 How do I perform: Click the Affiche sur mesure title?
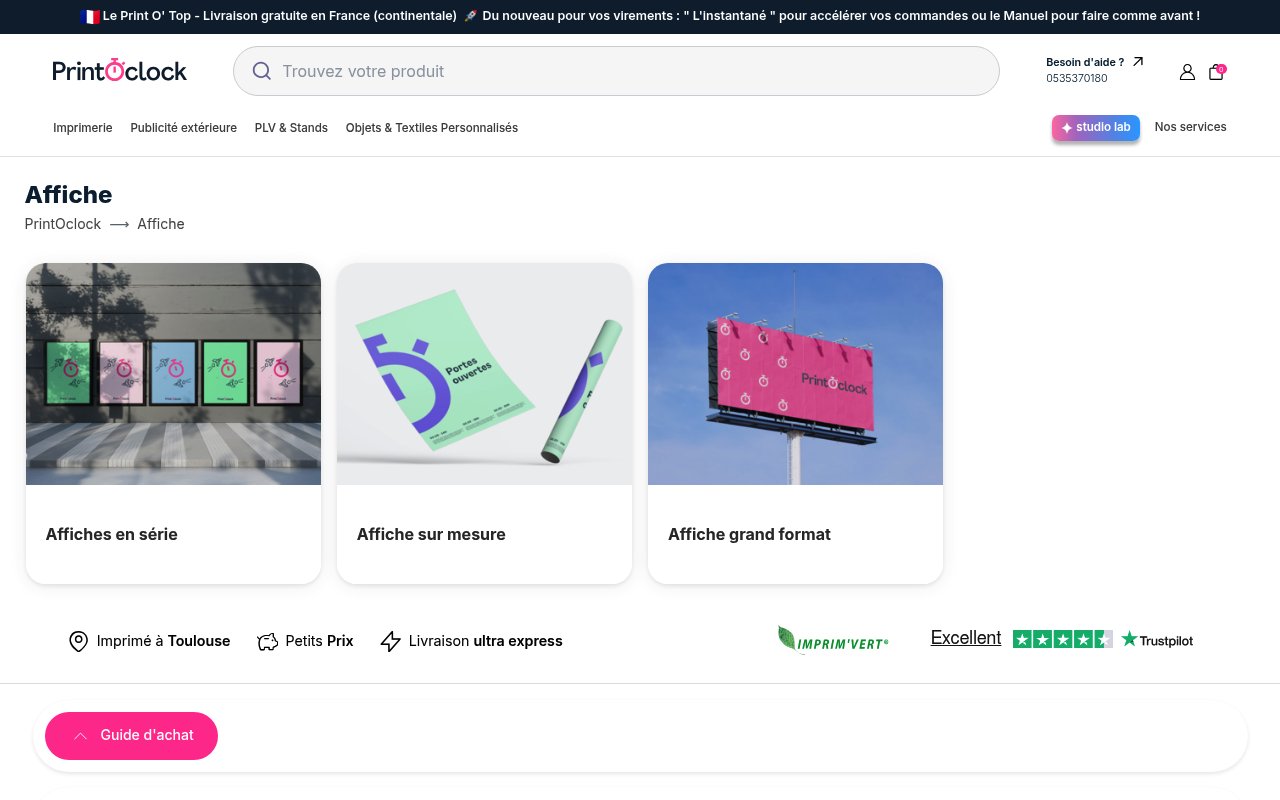coord(431,534)
